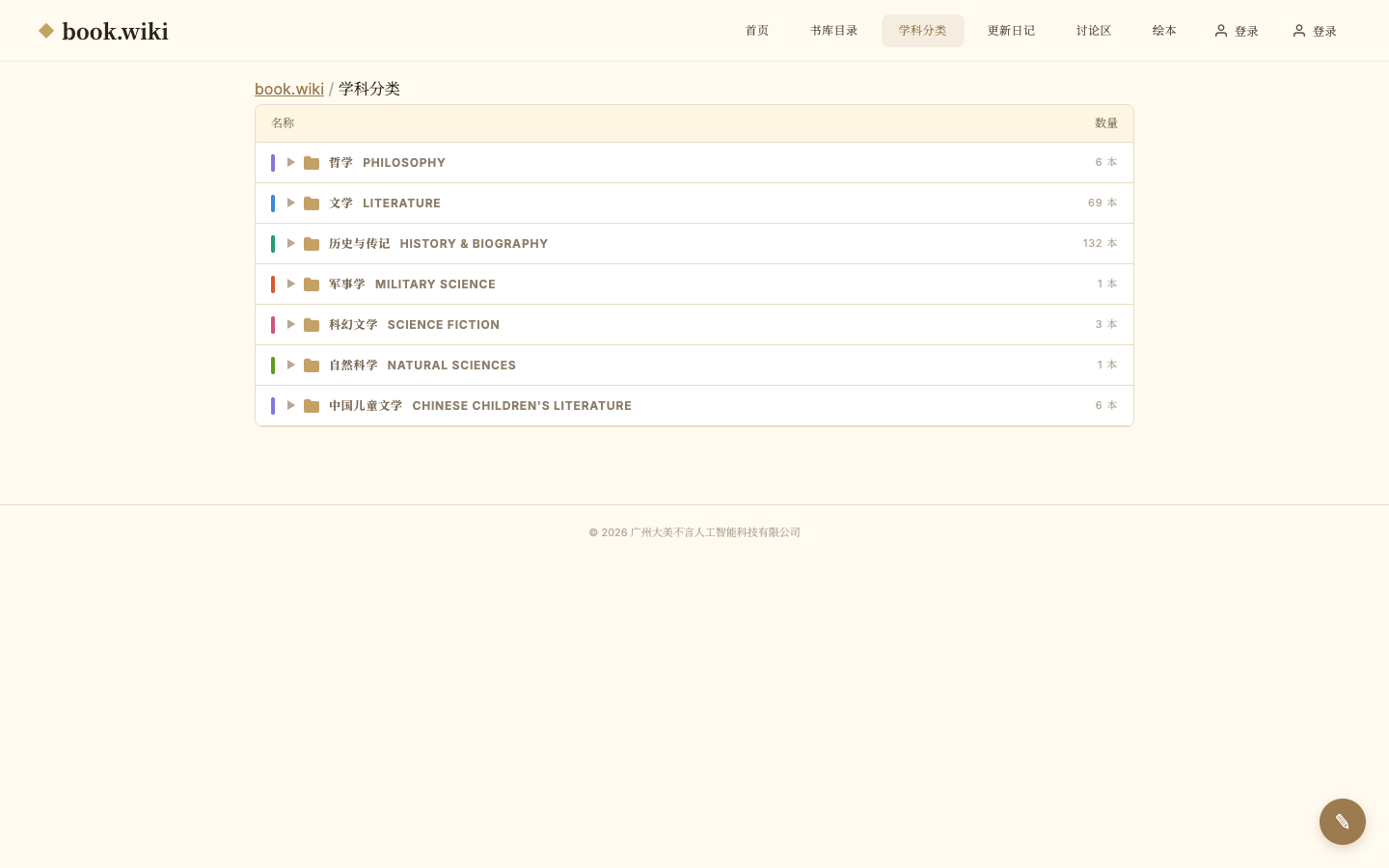Click the 名称 column header
1389x868 pixels.
283,123
